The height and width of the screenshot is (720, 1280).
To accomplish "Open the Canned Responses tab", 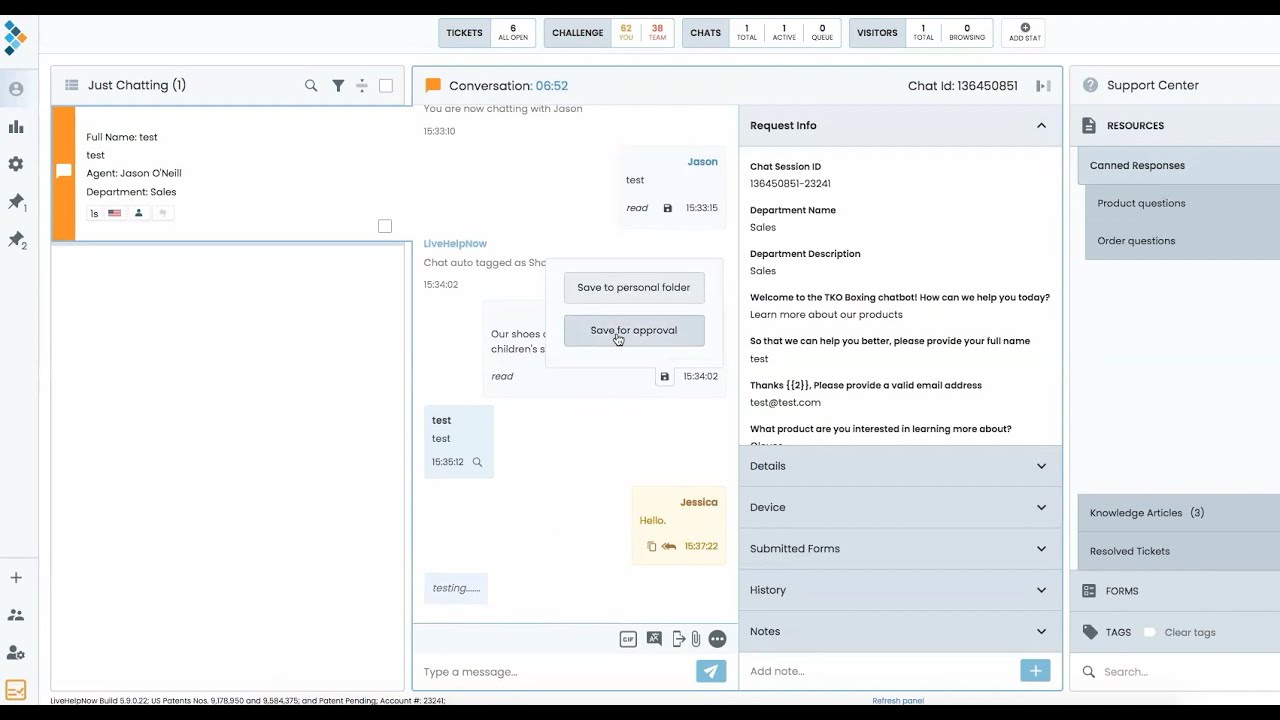I will click(1178, 166).
